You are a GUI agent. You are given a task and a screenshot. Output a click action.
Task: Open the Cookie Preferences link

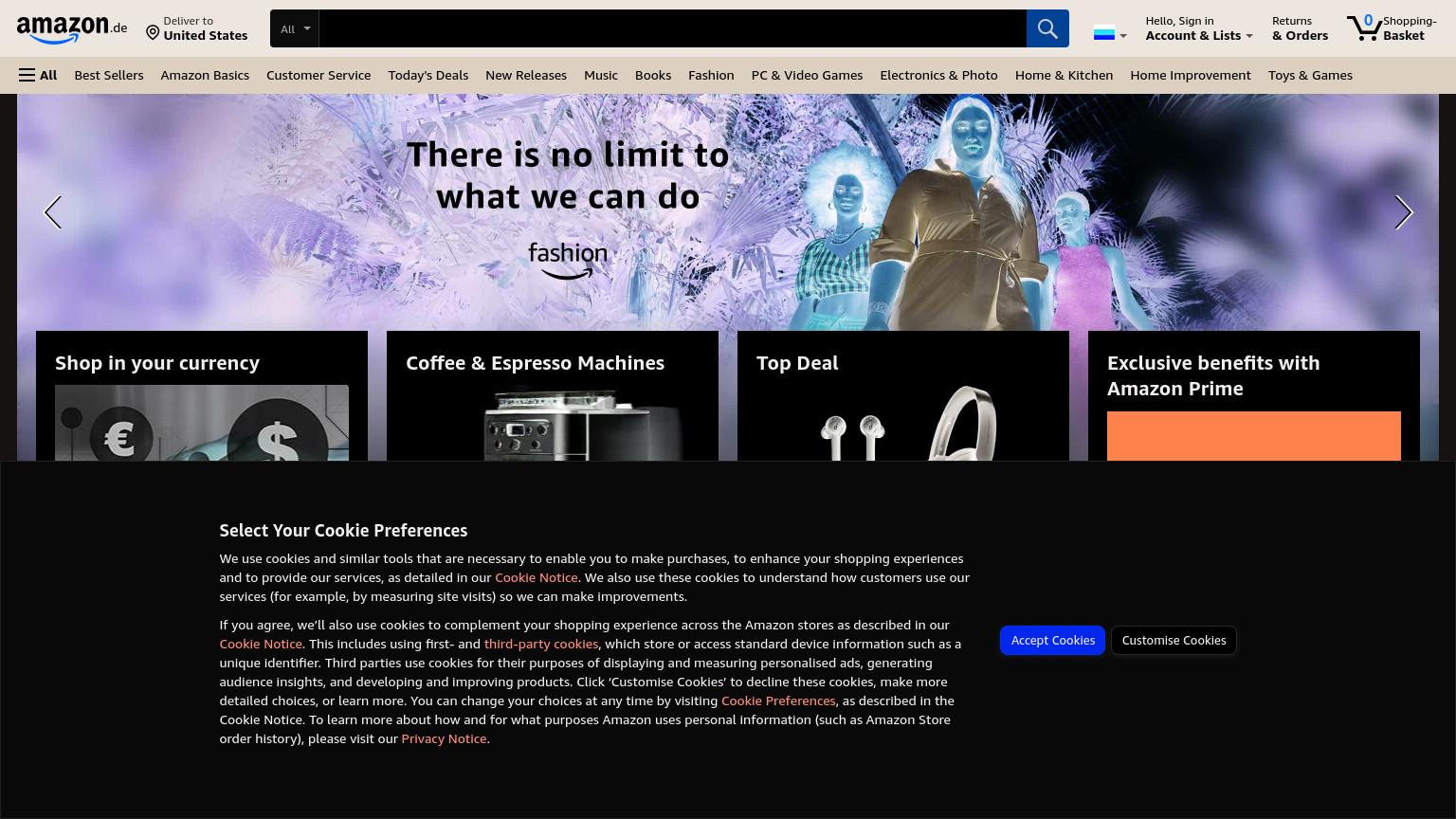(x=778, y=701)
